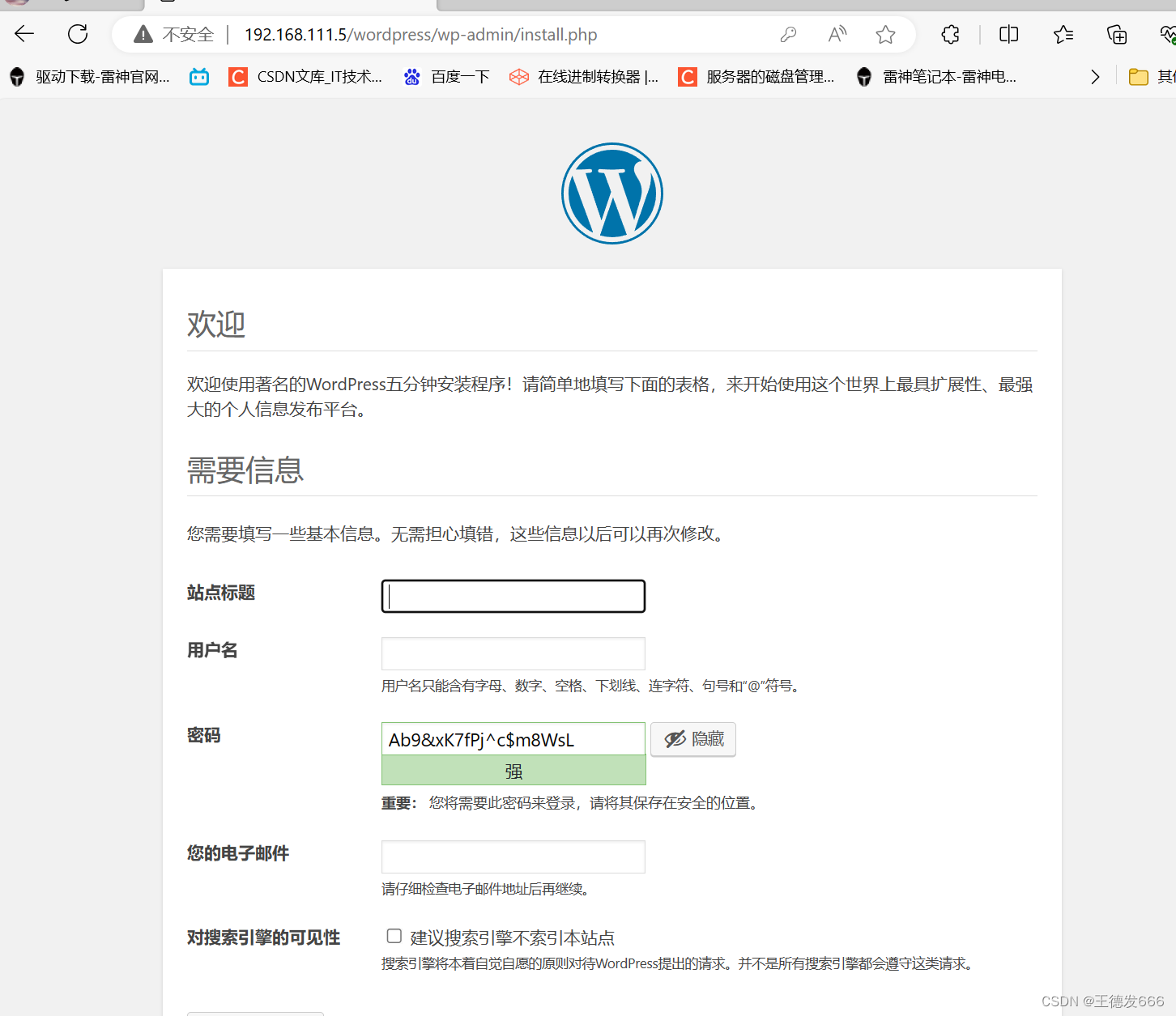Reload the page with refresh icon

click(78, 34)
